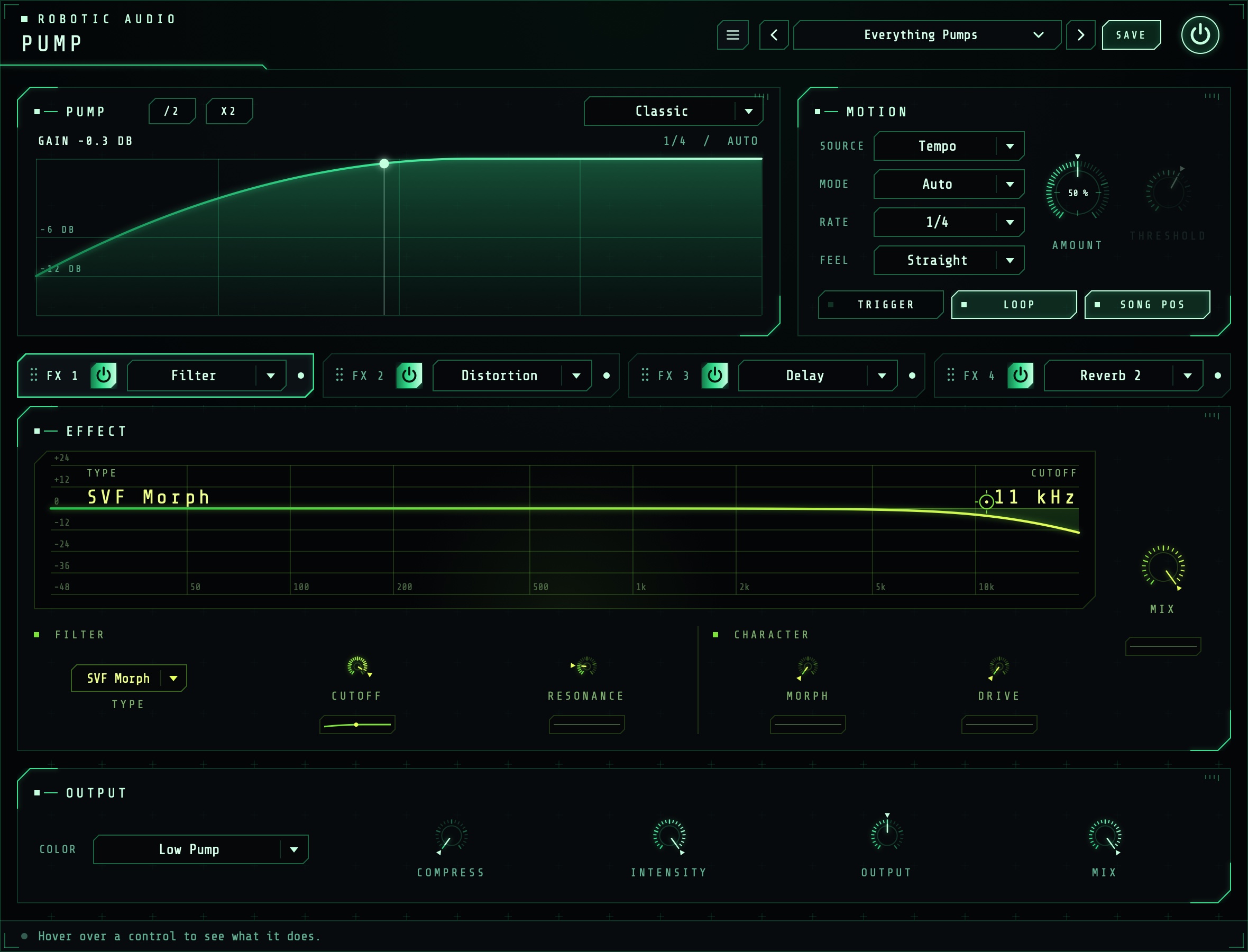Screen dimensions: 1248x952
Task: Click the Threshold knob
Action: click(x=1168, y=191)
